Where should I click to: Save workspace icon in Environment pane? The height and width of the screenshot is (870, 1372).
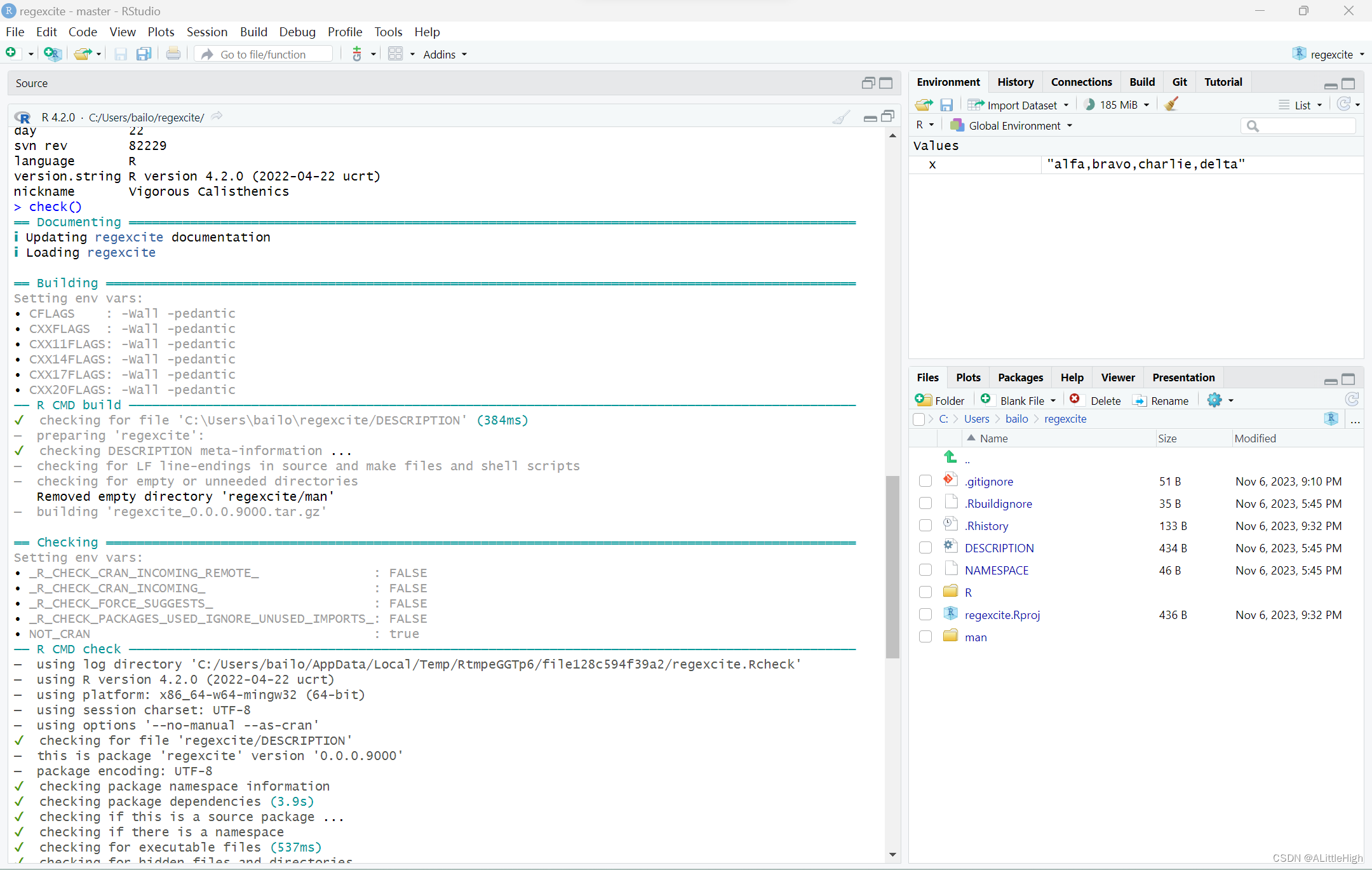[946, 105]
